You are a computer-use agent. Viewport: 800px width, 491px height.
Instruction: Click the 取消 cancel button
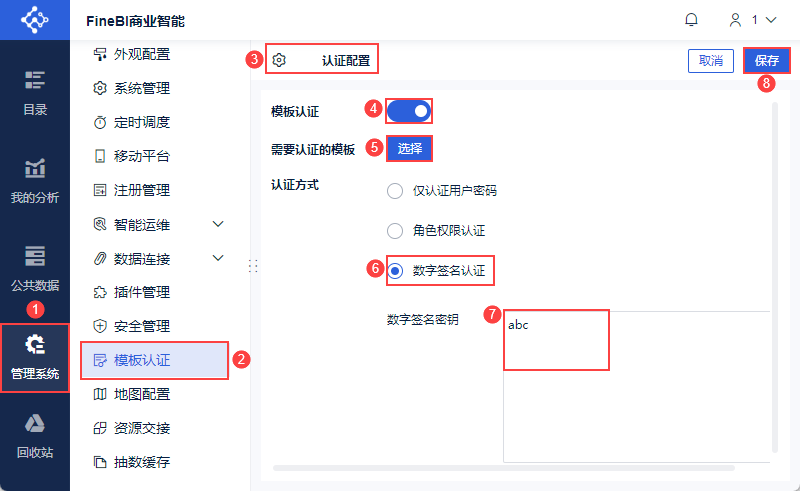pyautogui.click(x=711, y=60)
